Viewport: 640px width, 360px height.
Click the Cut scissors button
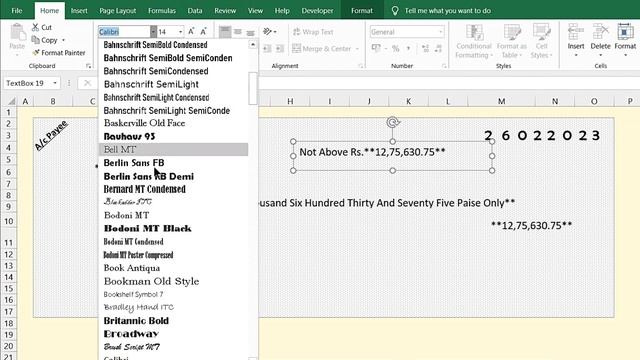(x=42, y=27)
